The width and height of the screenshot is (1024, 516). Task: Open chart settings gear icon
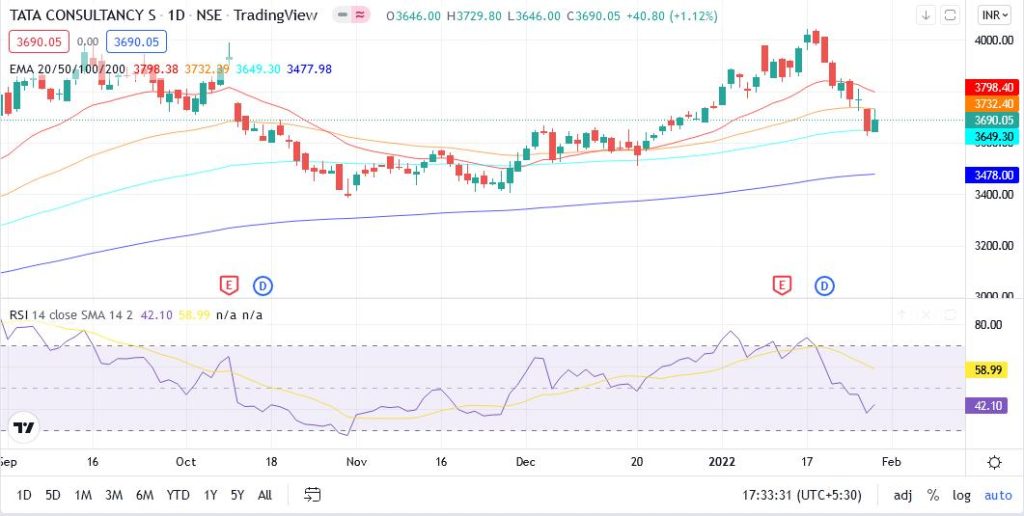pos(994,462)
